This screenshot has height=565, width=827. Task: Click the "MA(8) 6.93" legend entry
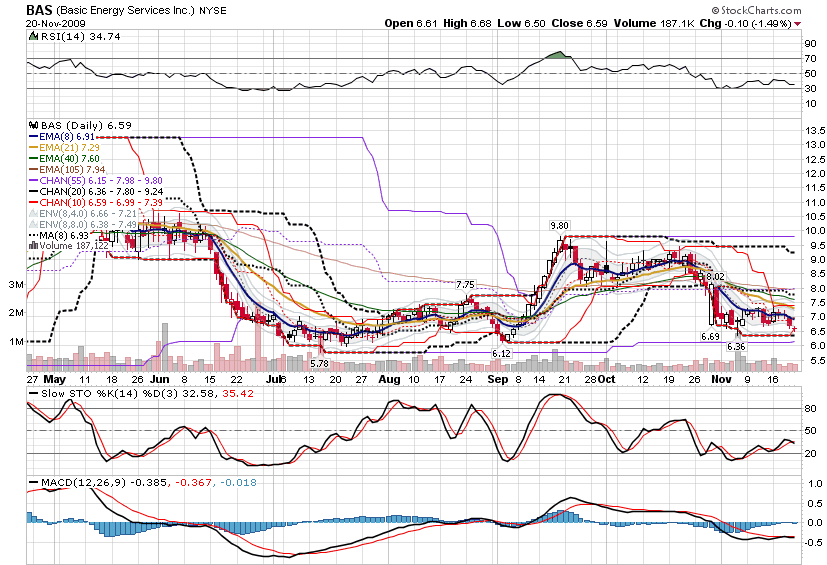point(64,235)
